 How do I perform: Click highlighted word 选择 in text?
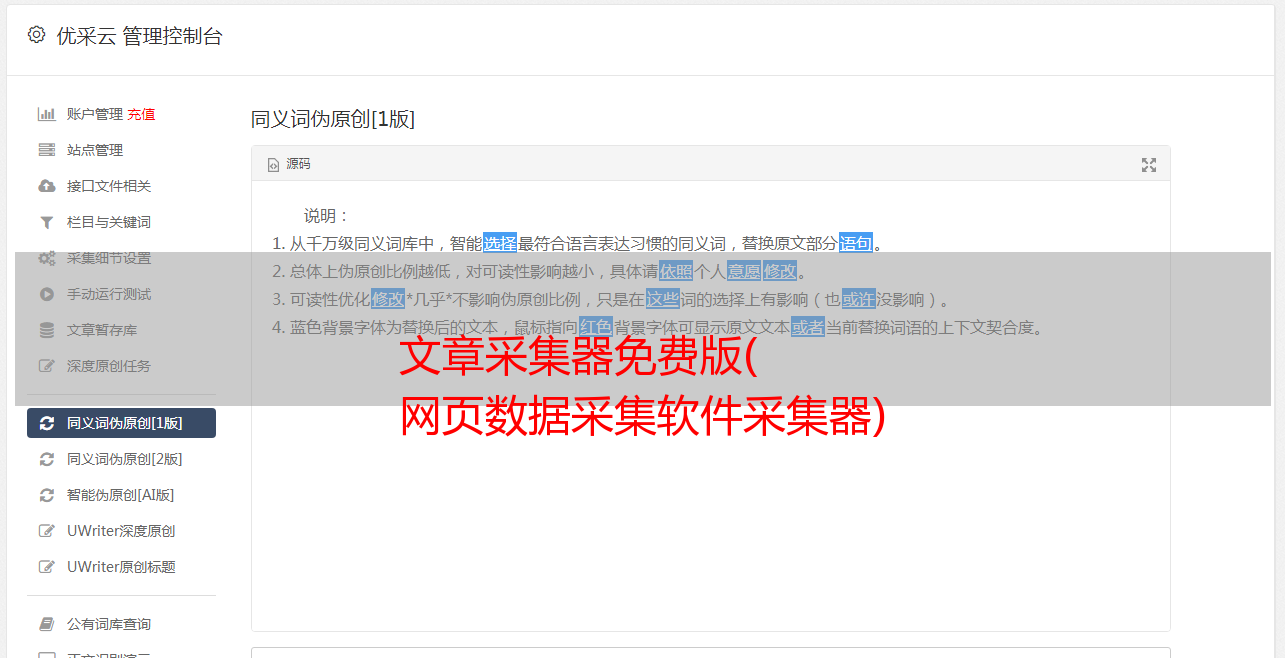500,243
